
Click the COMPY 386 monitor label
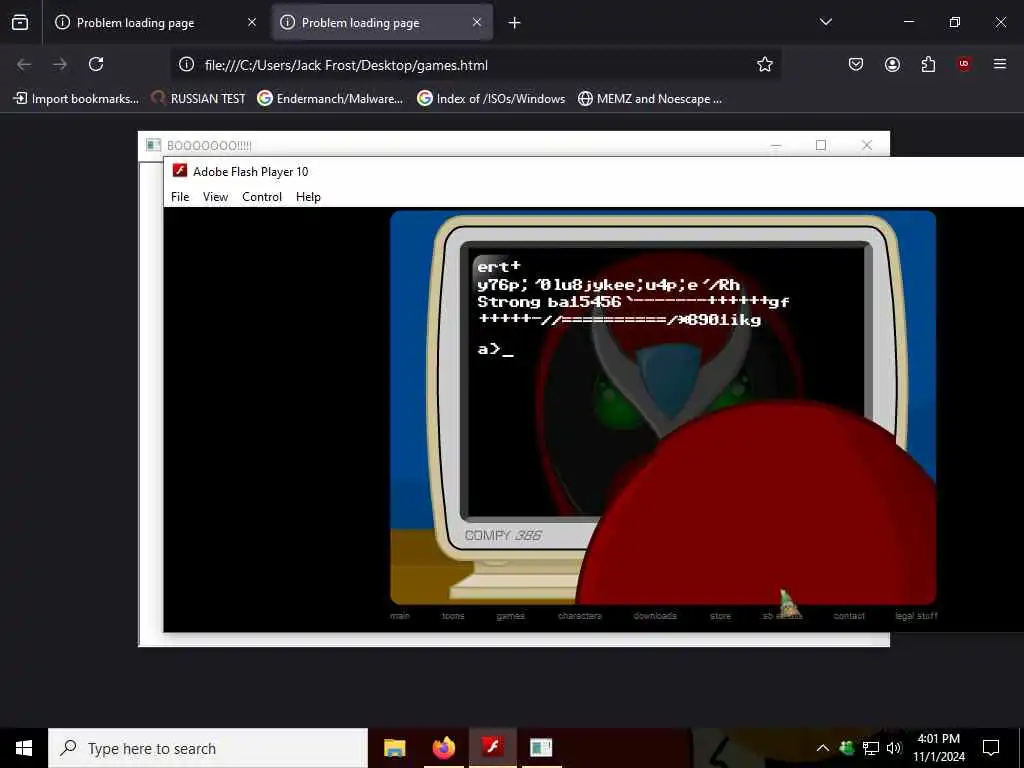point(503,536)
